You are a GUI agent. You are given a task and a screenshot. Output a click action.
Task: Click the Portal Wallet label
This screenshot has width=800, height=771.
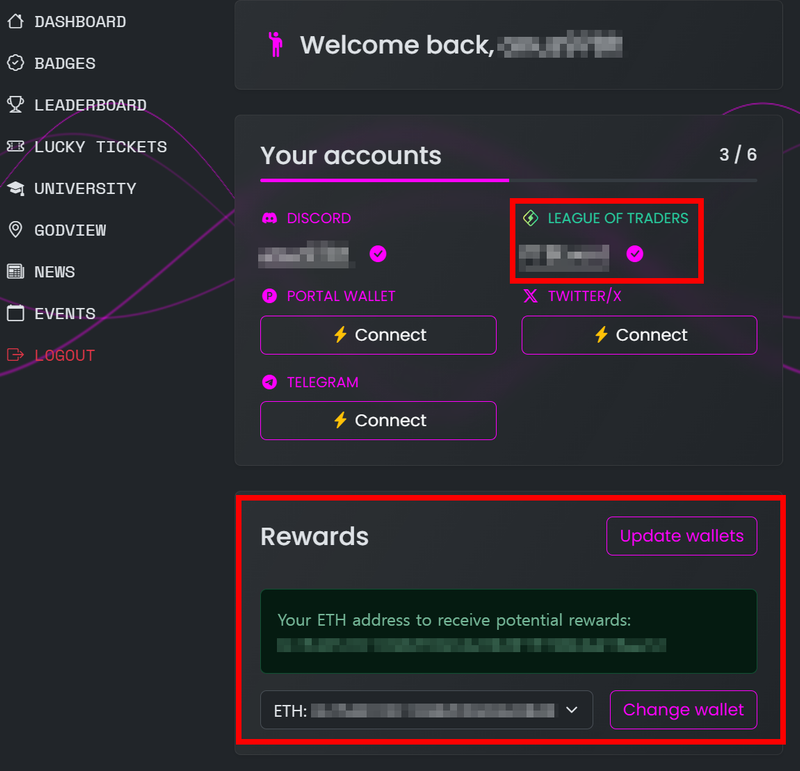(x=341, y=296)
